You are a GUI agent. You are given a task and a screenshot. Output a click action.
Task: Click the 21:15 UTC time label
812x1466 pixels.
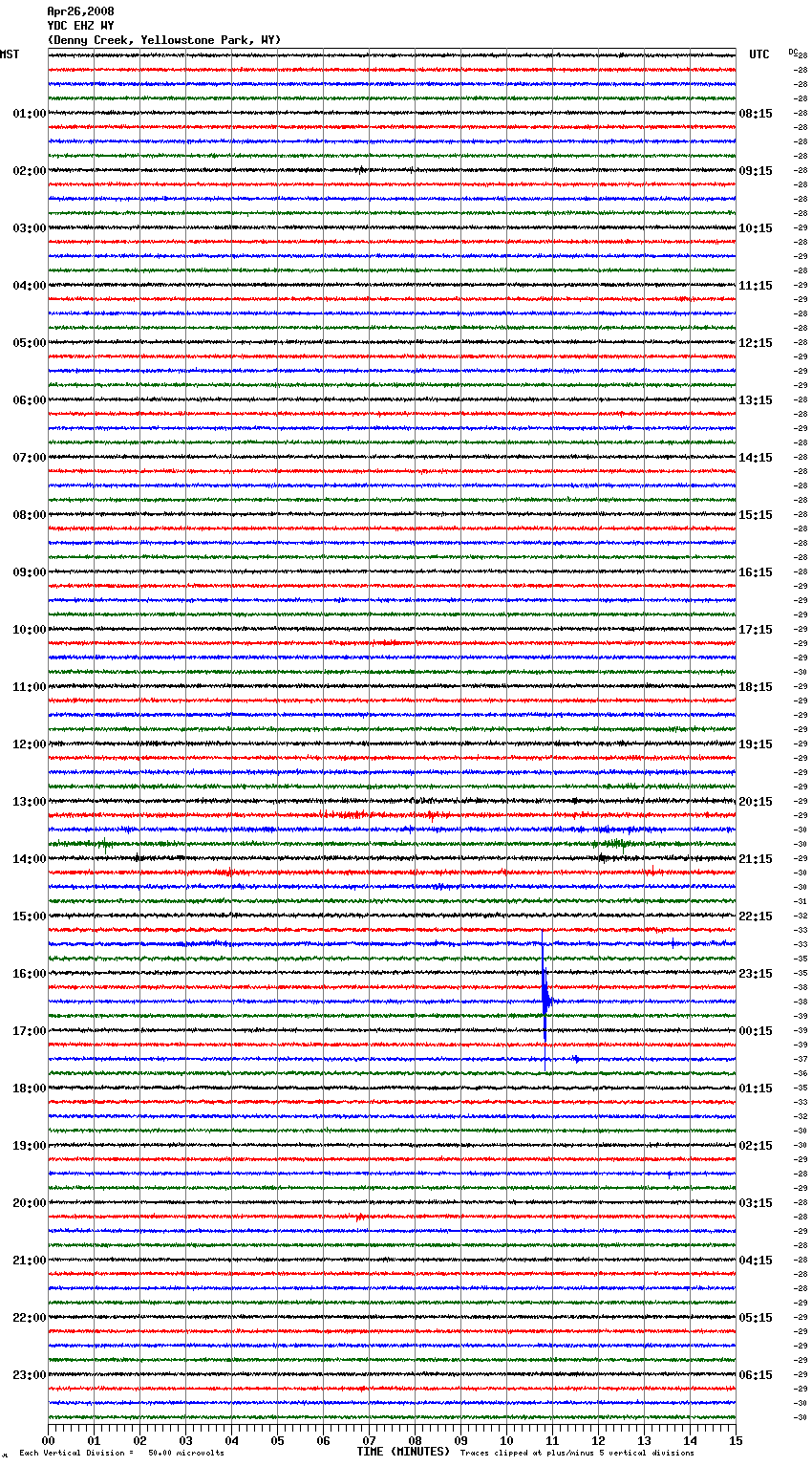pos(756,859)
